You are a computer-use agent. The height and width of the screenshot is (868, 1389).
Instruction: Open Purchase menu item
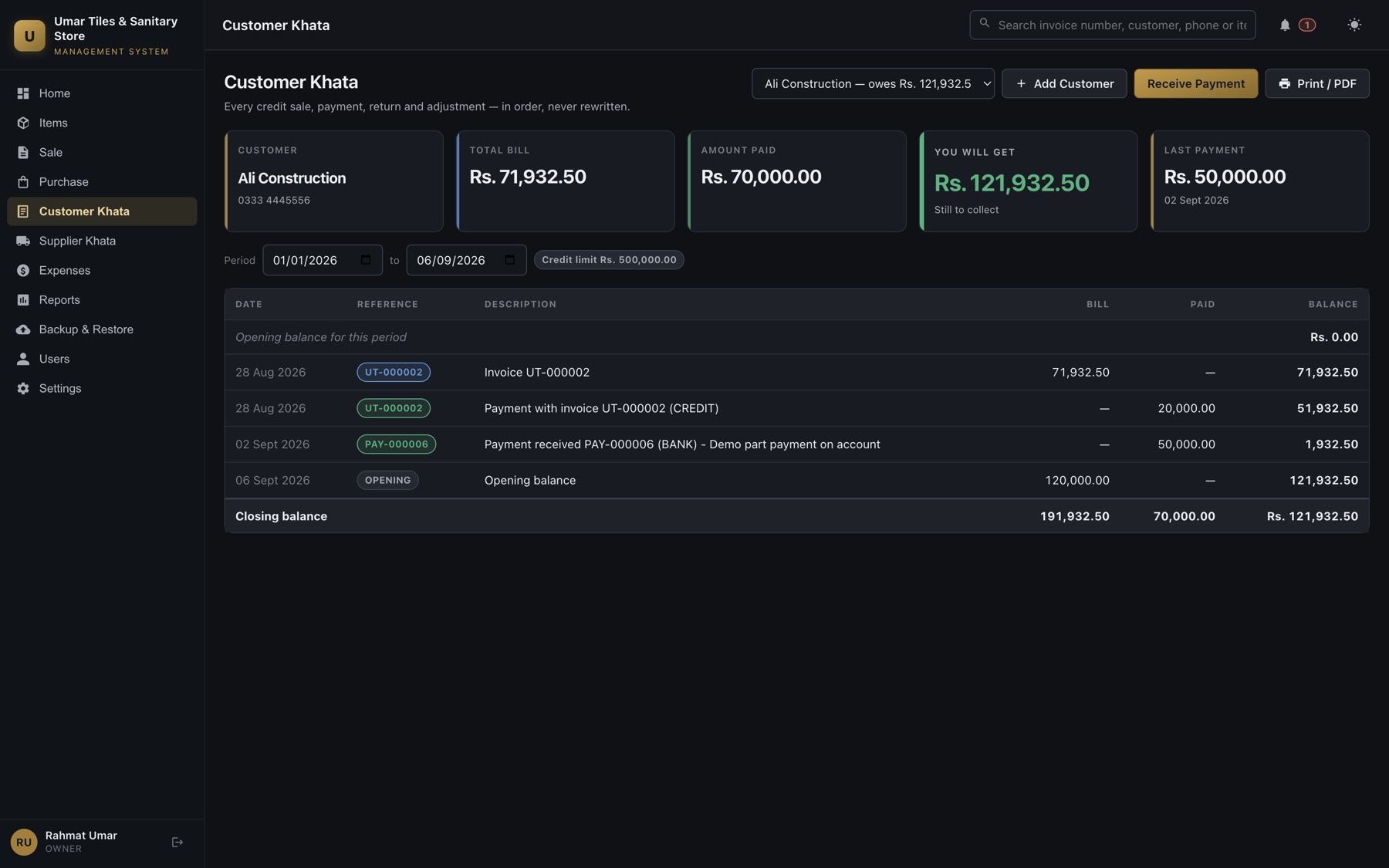[x=102, y=182]
